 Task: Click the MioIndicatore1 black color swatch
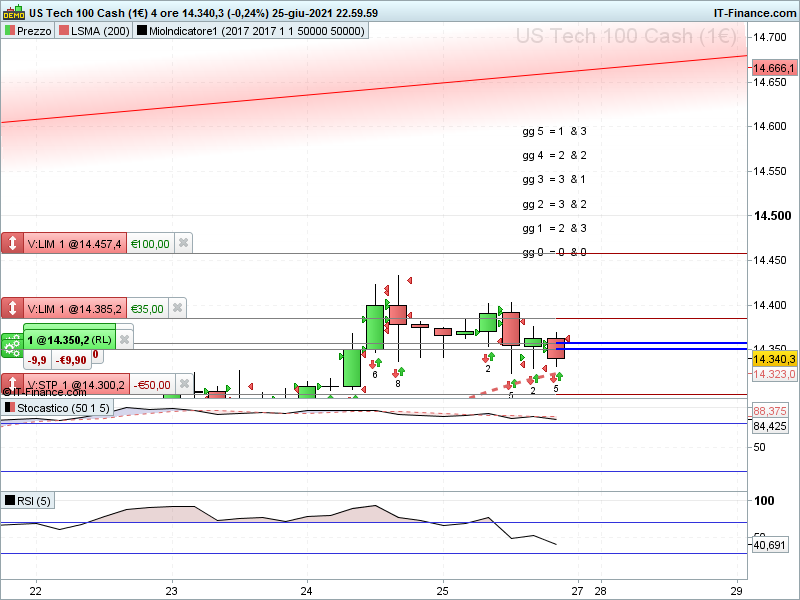tap(142, 31)
